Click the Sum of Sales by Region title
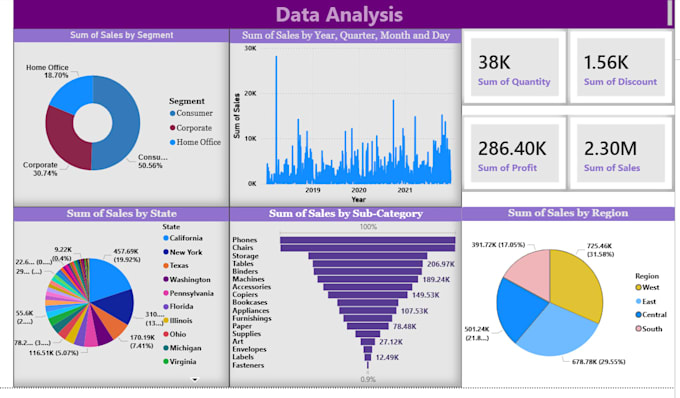 coord(568,213)
